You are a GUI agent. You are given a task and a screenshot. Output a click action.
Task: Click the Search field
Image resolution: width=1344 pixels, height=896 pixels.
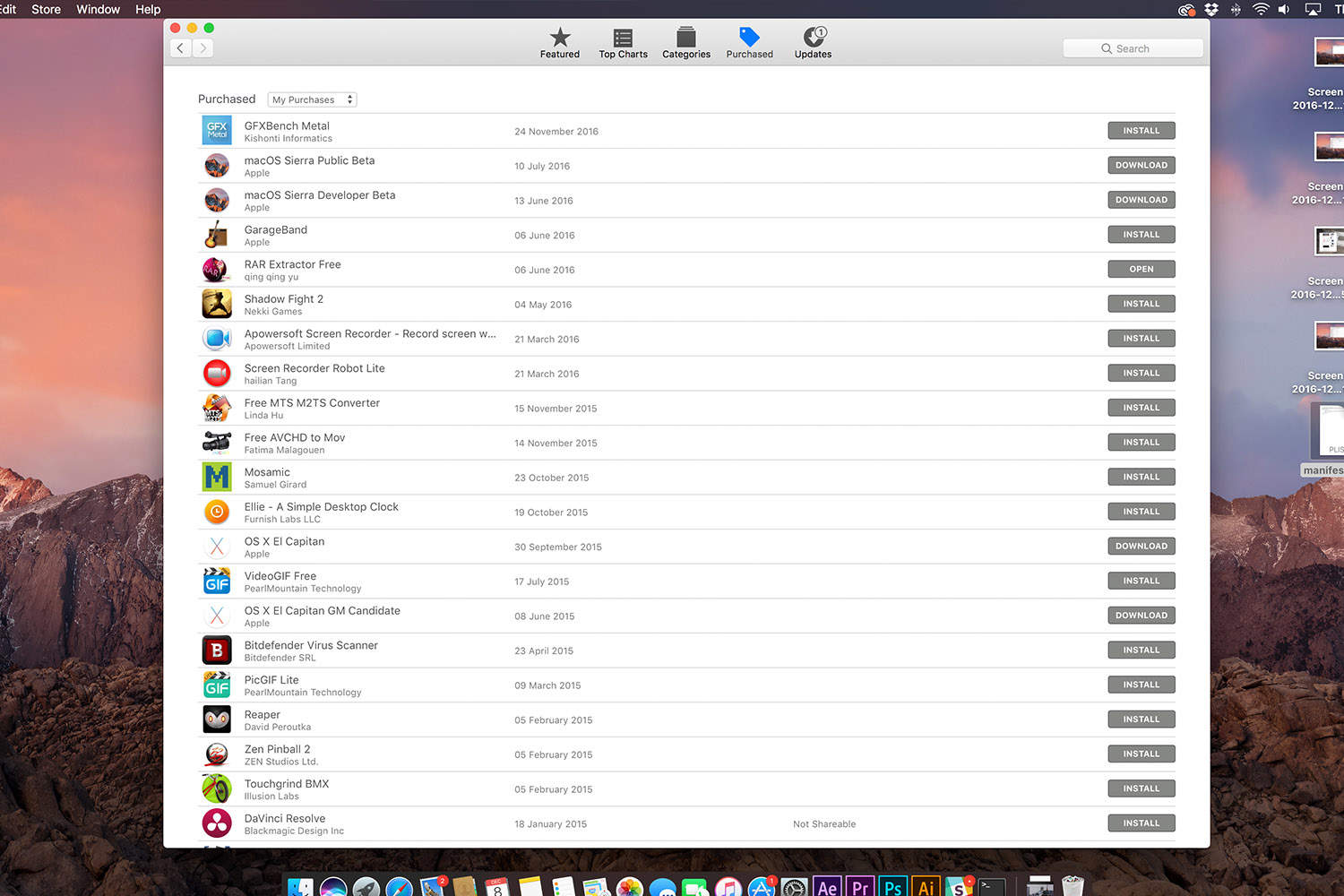pos(1133,48)
